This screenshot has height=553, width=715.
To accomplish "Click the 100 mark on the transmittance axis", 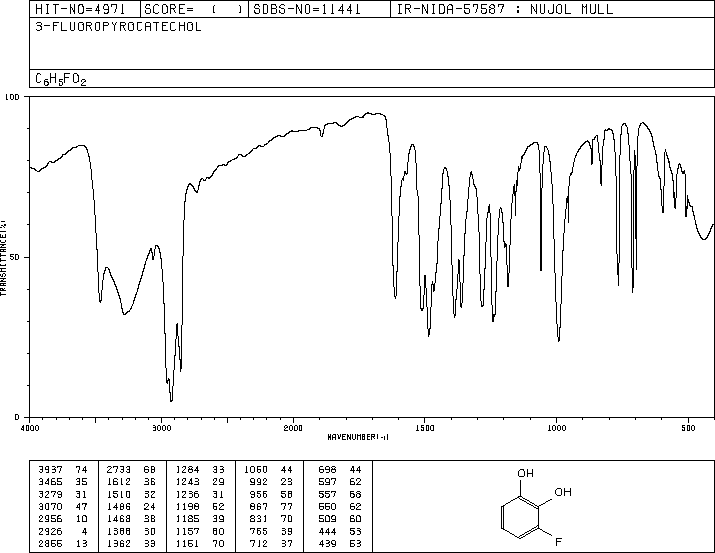I will click(x=12, y=97).
